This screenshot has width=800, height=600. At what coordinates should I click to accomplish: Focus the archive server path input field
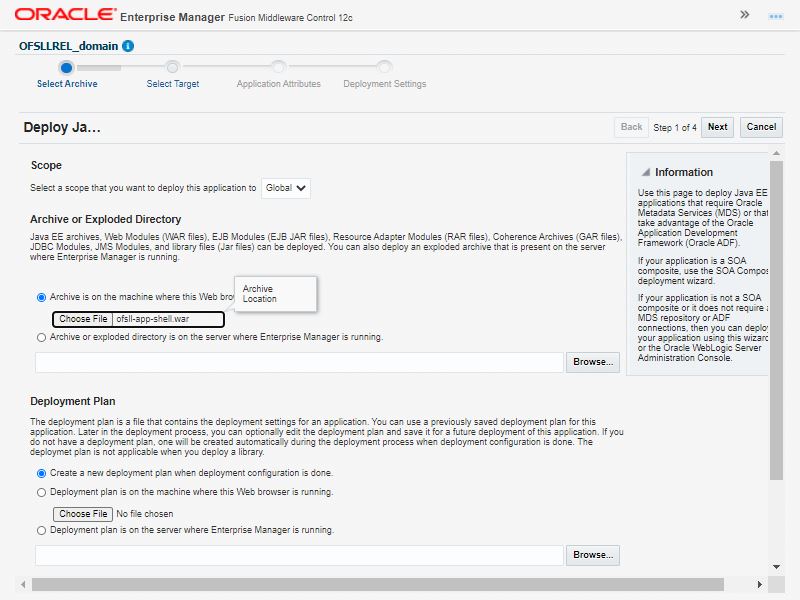tap(299, 362)
